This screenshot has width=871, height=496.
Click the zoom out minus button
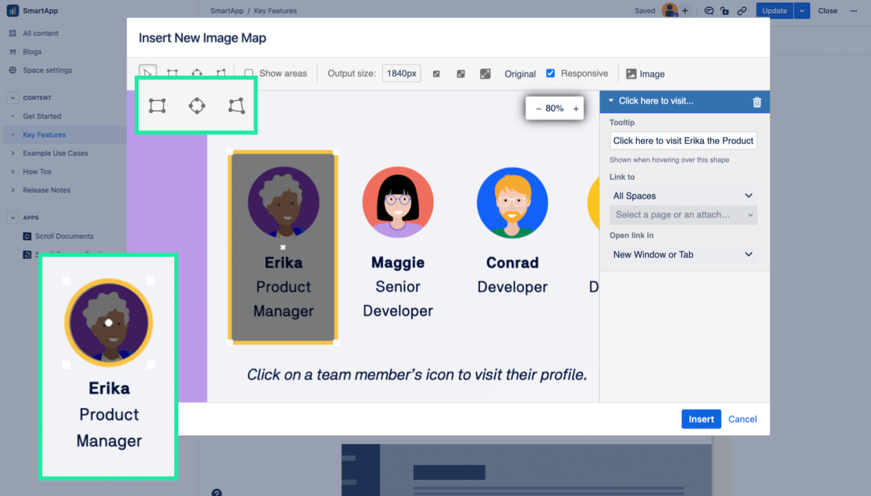click(538, 109)
